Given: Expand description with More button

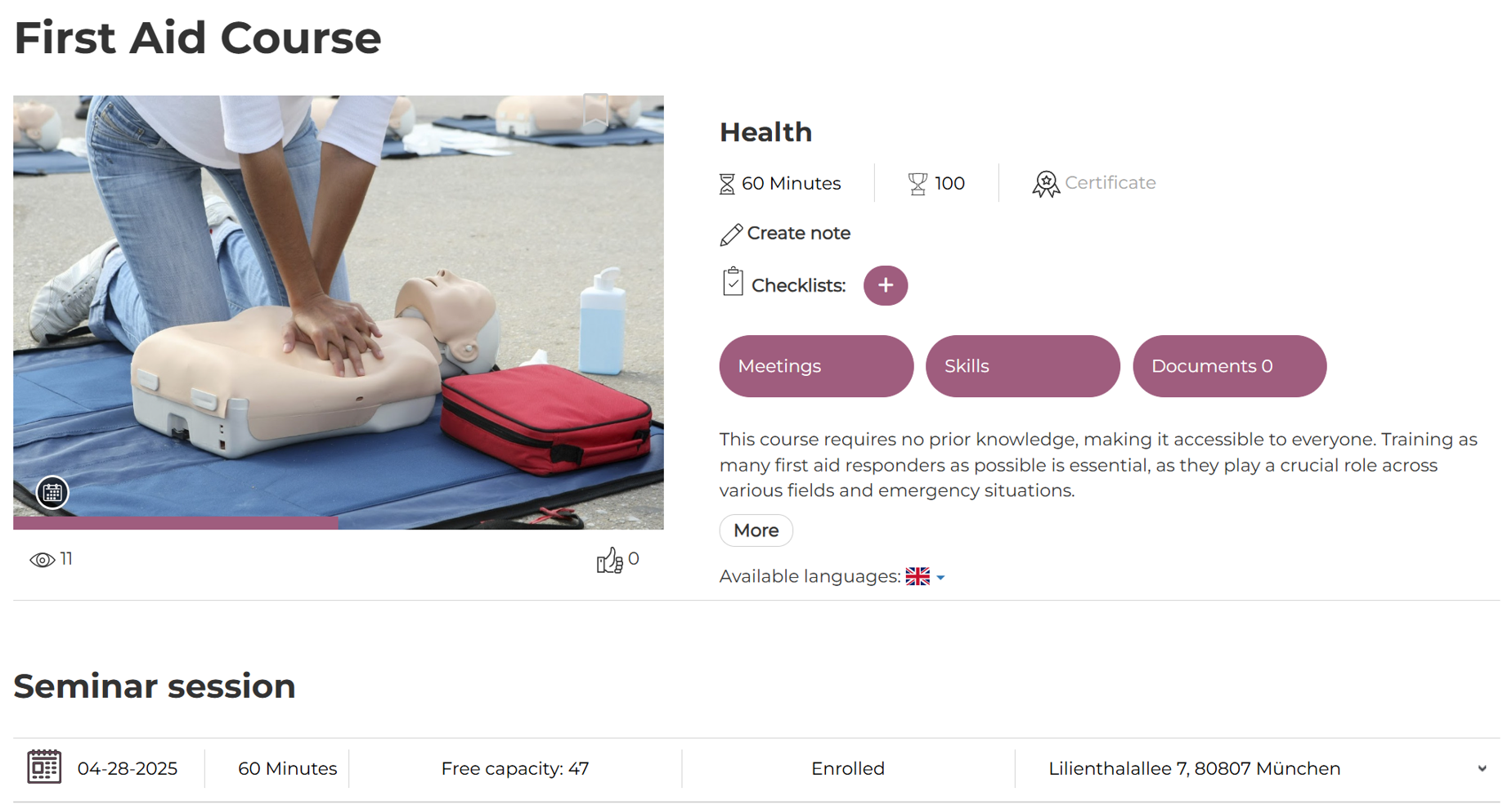Looking at the screenshot, I should tap(756, 530).
